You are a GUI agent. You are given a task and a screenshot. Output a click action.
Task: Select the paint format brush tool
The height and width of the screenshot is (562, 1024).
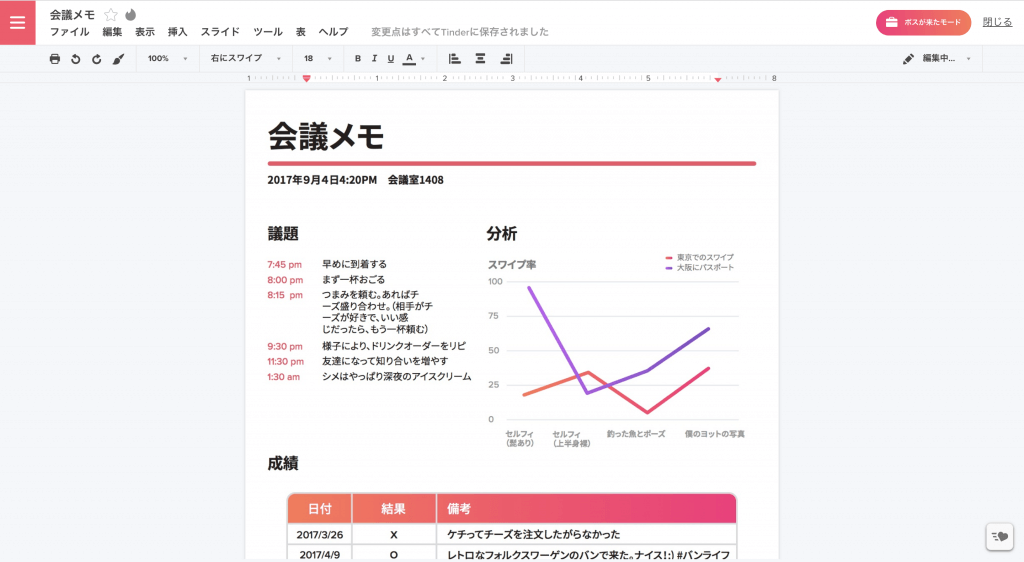[x=118, y=59]
